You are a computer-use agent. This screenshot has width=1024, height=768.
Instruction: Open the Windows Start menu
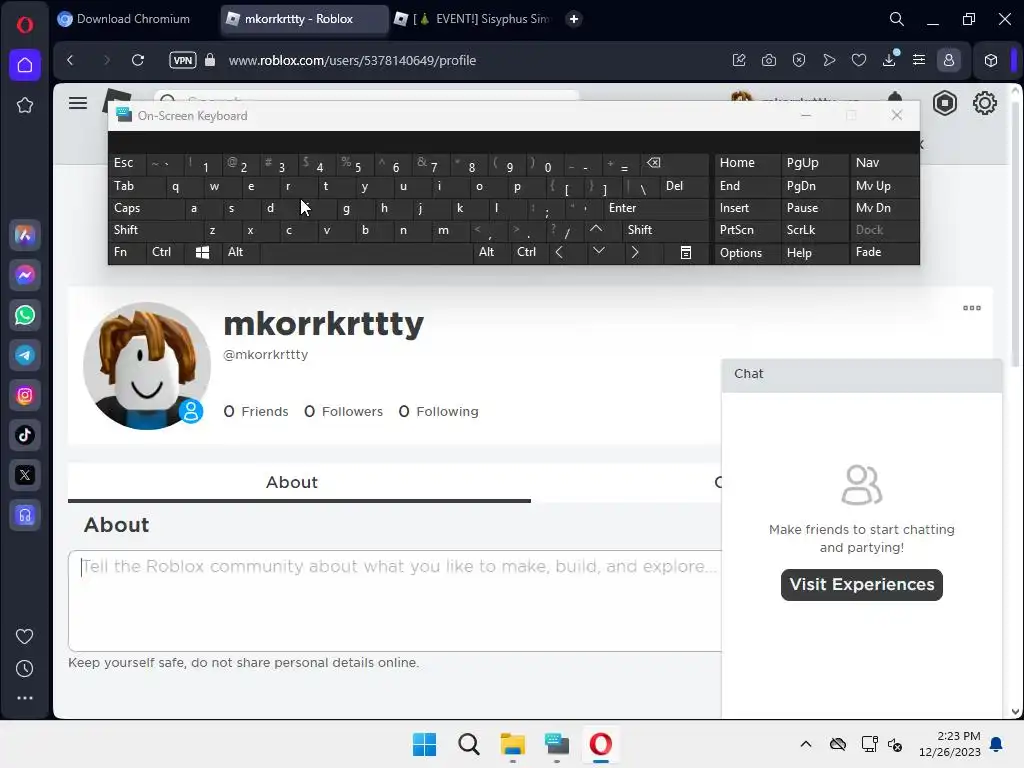(x=424, y=744)
